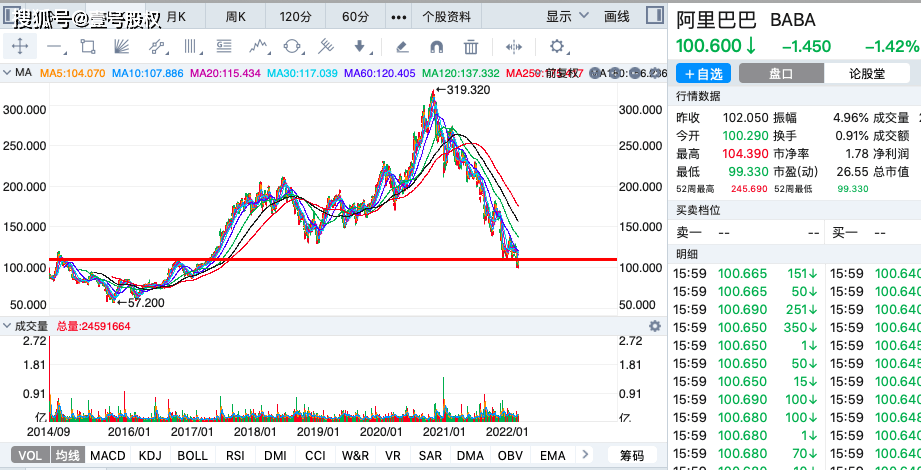The width and height of the screenshot is (921, 470).
Task: Select the golden ratio levels tool
Action: click(x=224, y=46)
